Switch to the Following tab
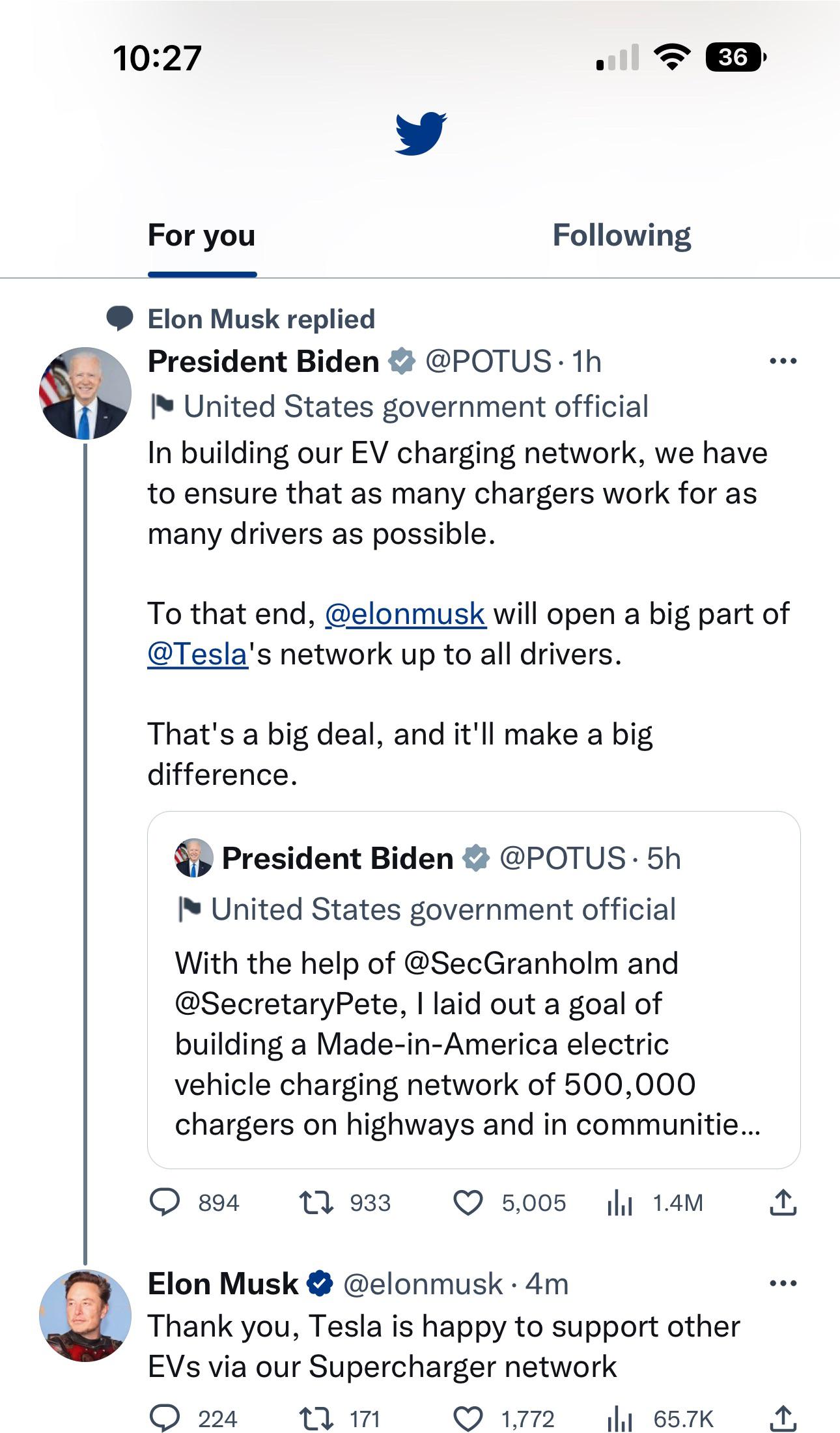 click(621, 236)
